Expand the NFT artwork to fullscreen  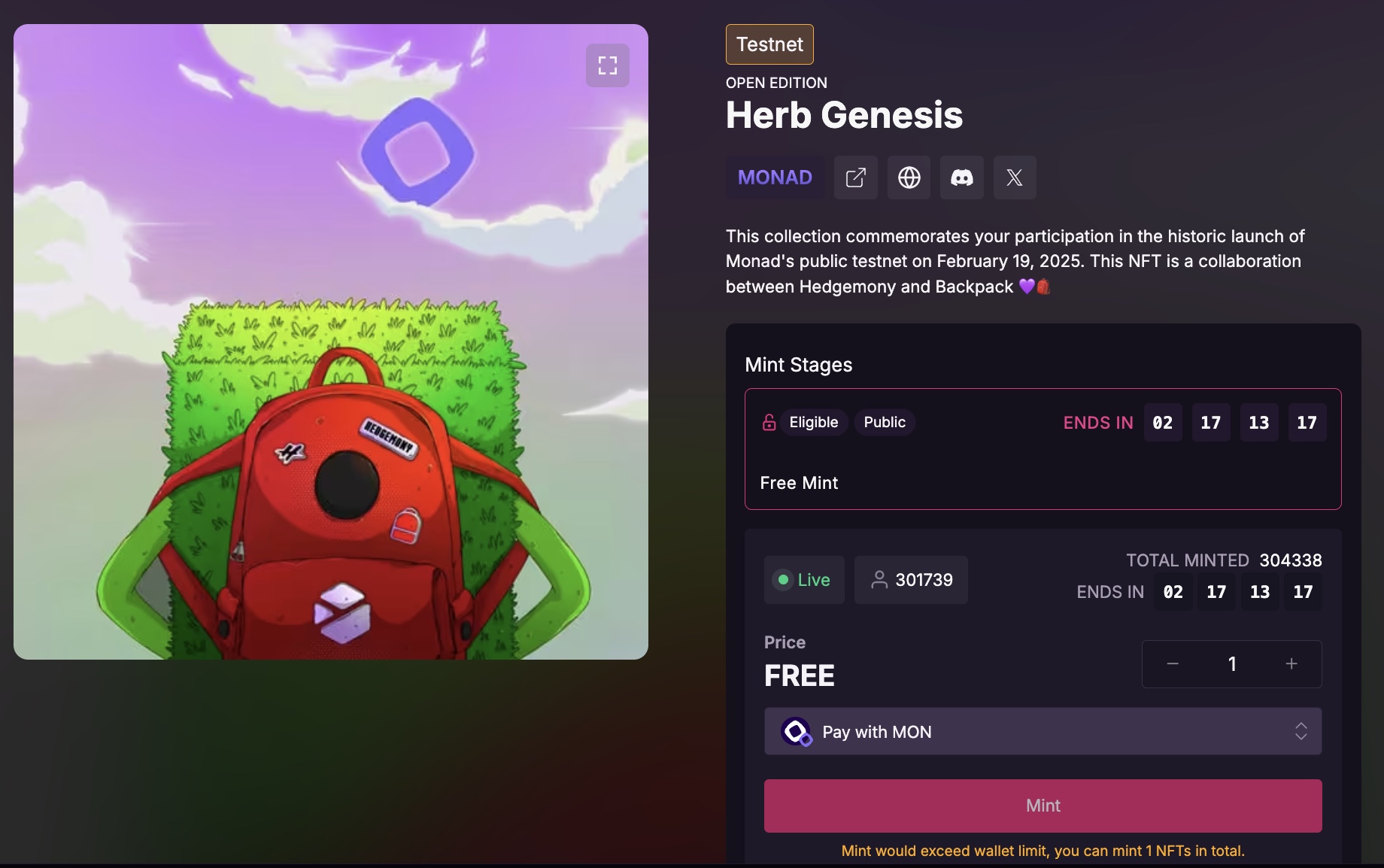(x=608, y=65)
